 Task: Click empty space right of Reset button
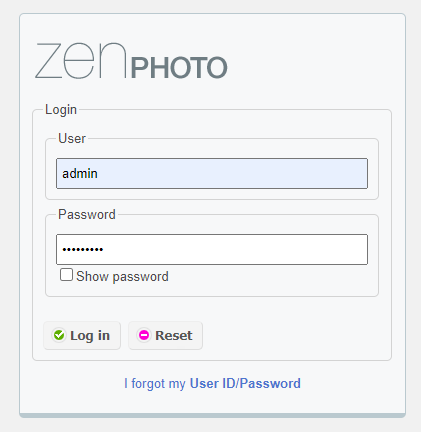click(x=295, y=335)
